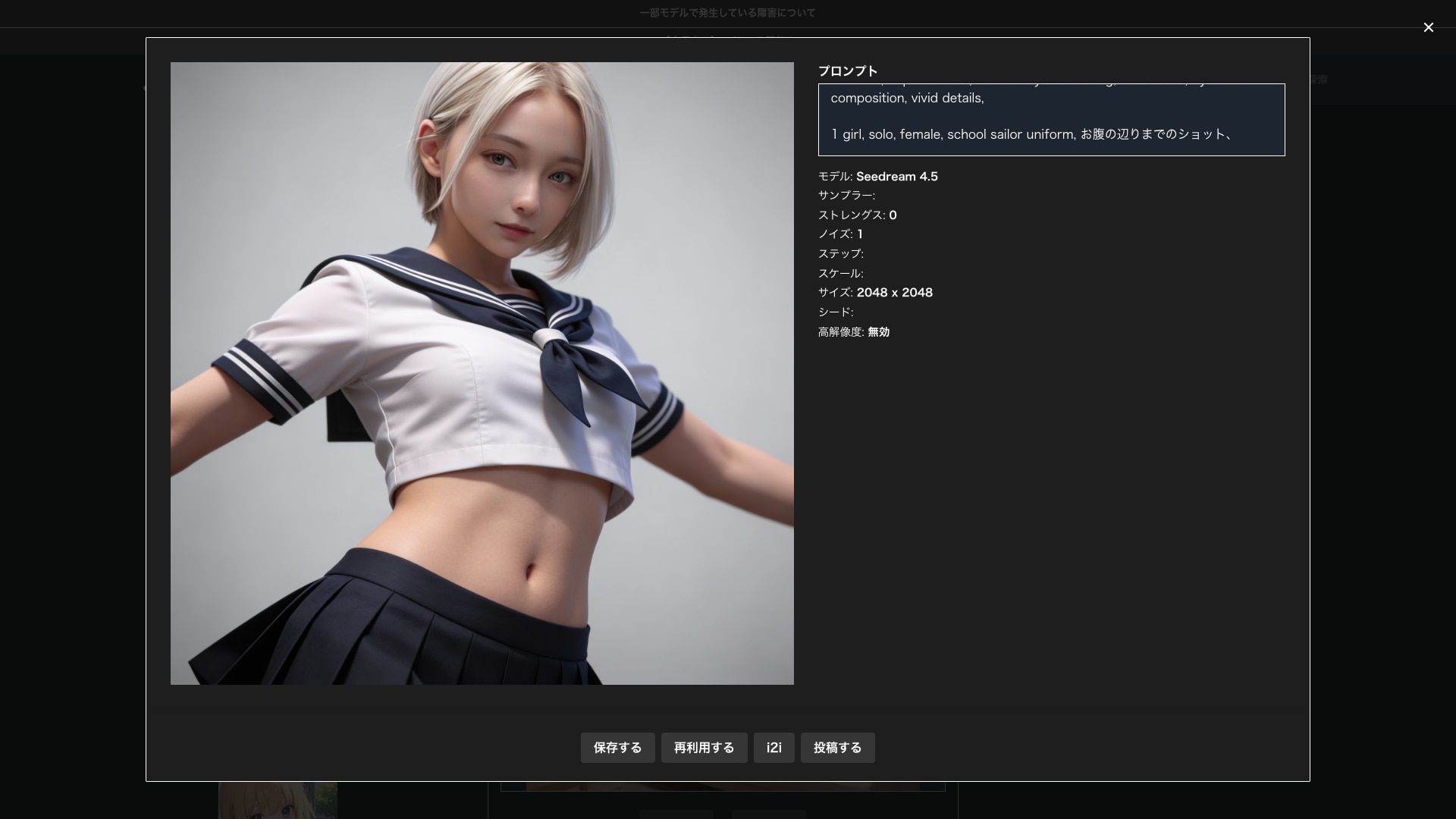The height and width of the screenshot is (819, 1456).
Task: Click inside the prompt text box
Action: (x=1050, y=119)
